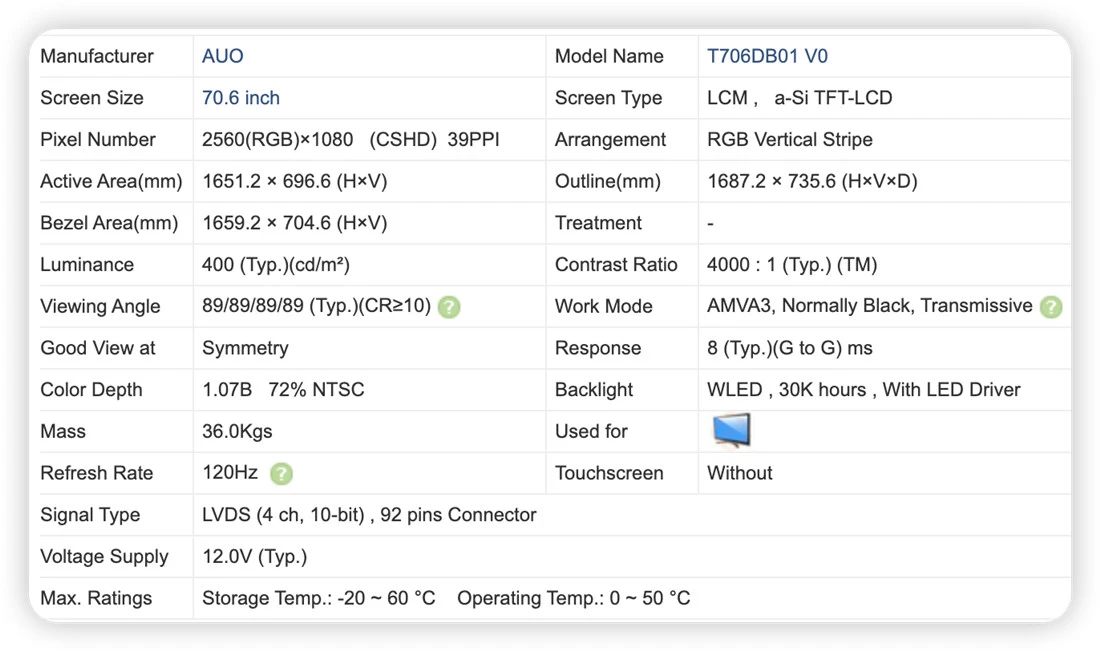Click the Viewing Angle label
Screen dimensions: 1100x651
(100, 307)
